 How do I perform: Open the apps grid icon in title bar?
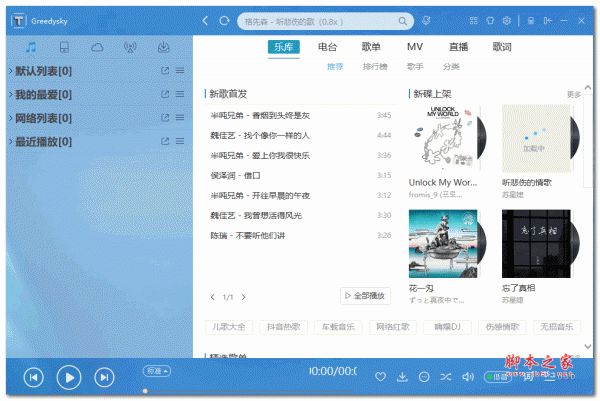[474, 21]
